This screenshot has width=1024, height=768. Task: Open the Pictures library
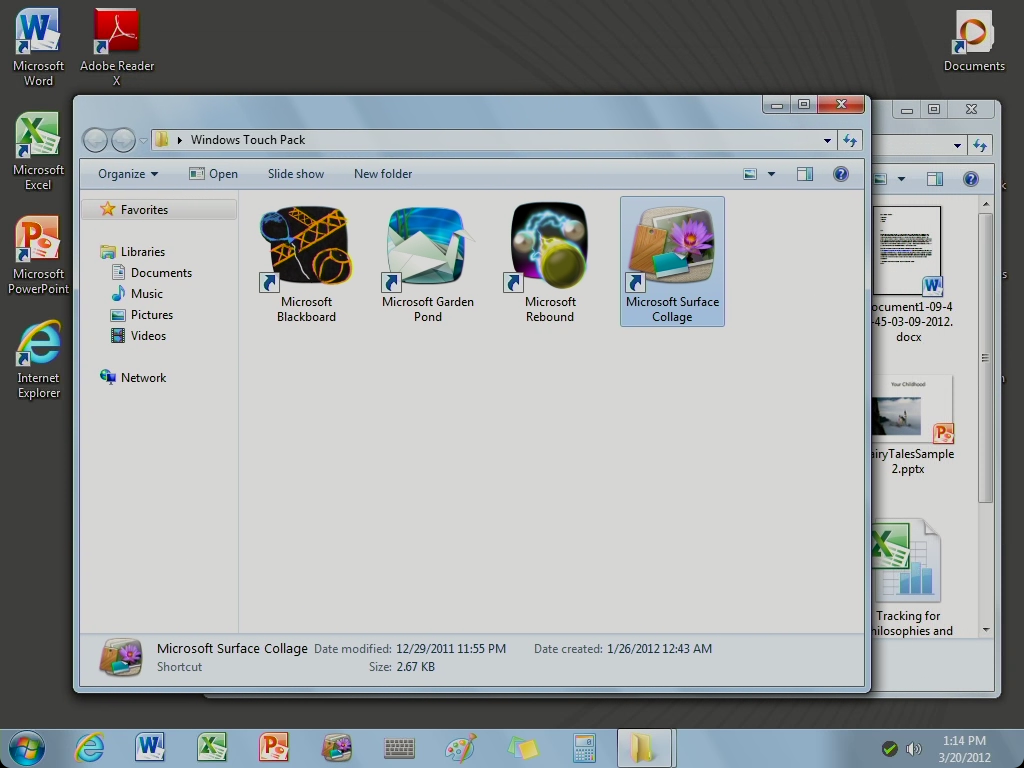142,314
